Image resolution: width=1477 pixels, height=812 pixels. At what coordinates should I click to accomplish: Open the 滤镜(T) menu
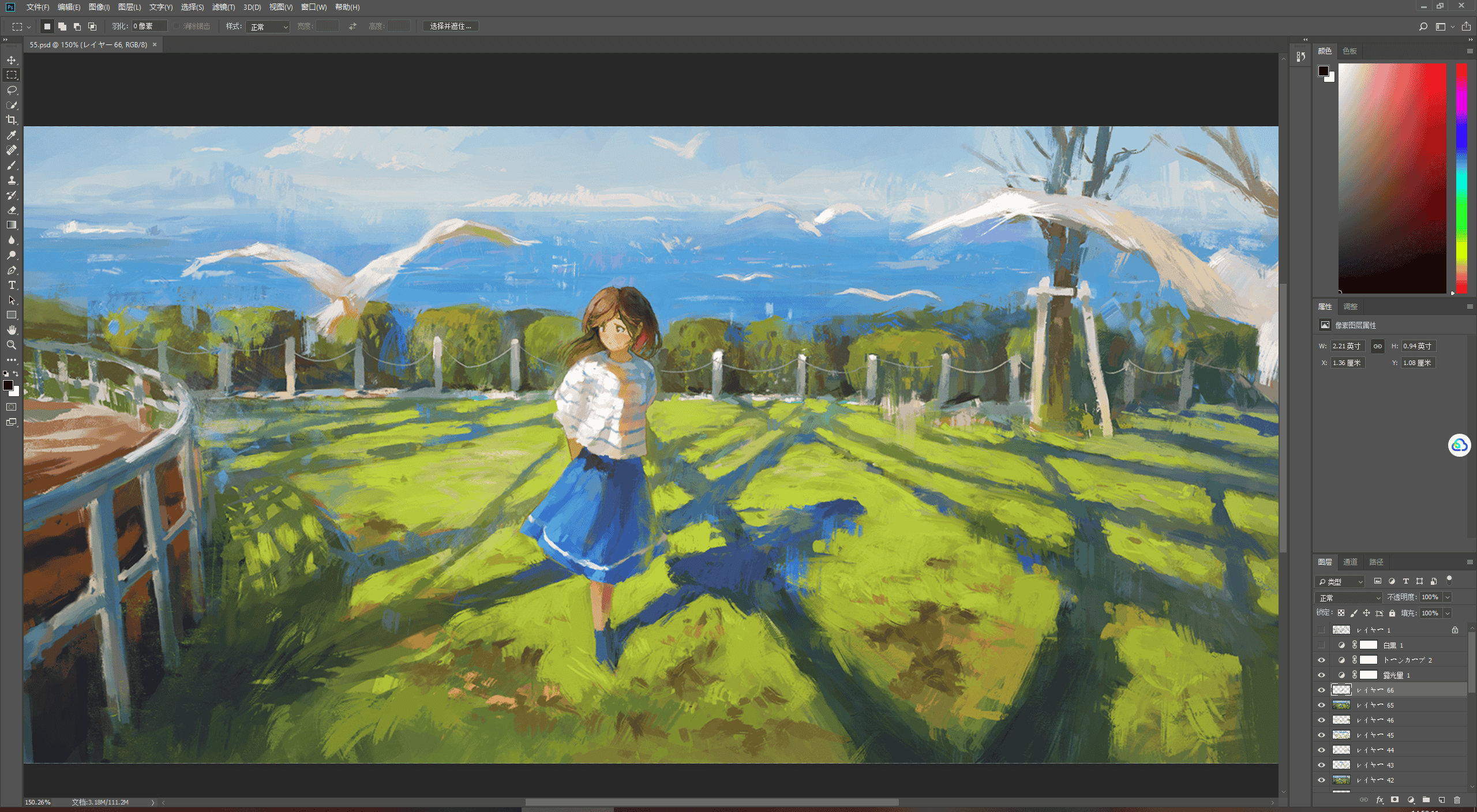pyautogui.click(x=223, y=7)
